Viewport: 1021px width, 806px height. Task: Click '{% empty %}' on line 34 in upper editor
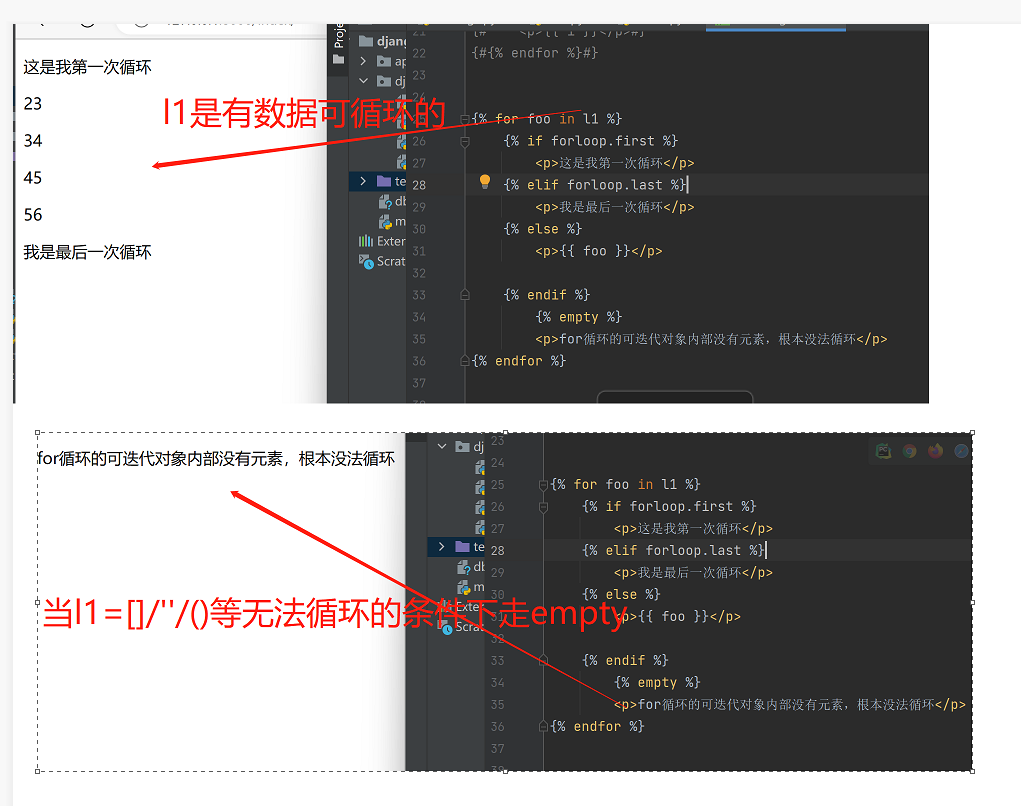click(578, 317)
